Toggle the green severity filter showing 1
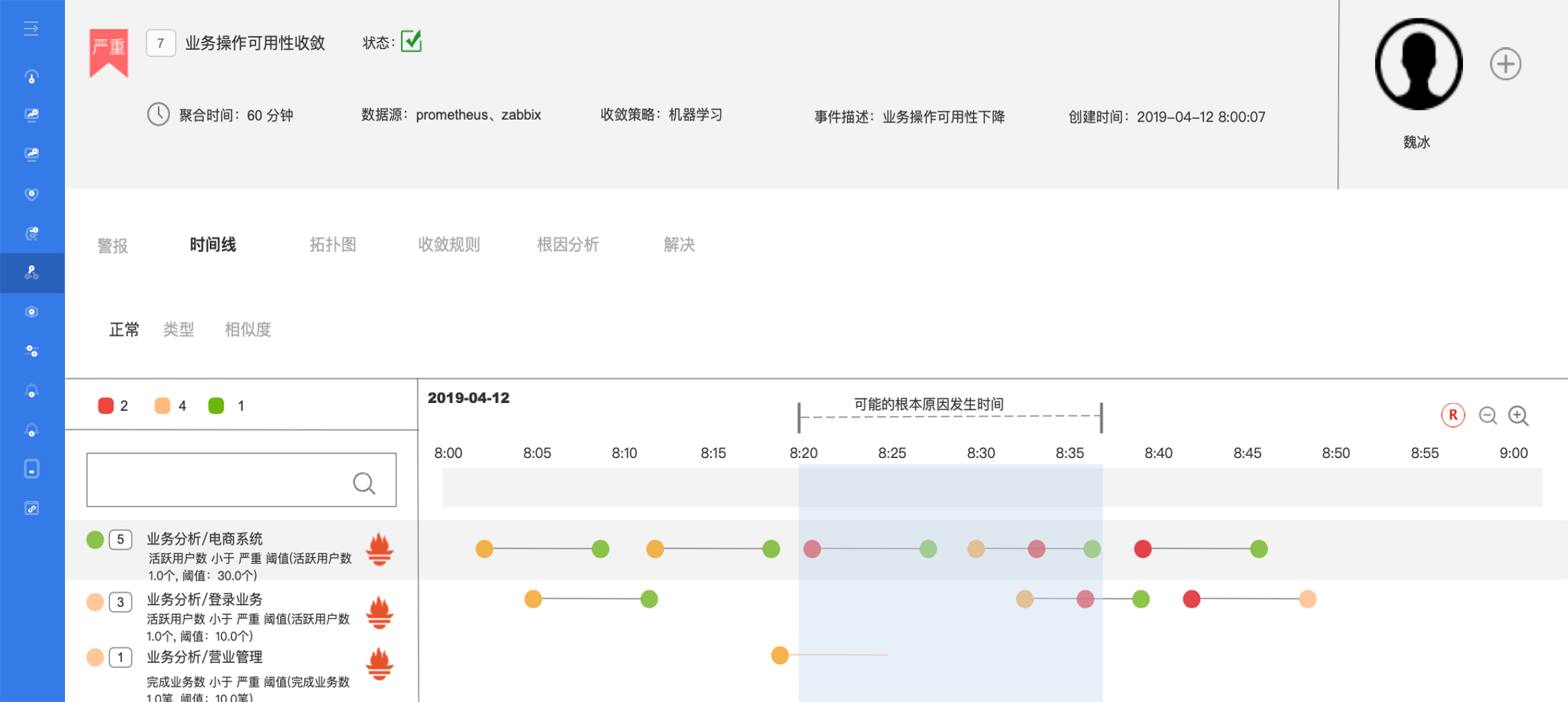The image size is (1568, 702). point(216,405)
